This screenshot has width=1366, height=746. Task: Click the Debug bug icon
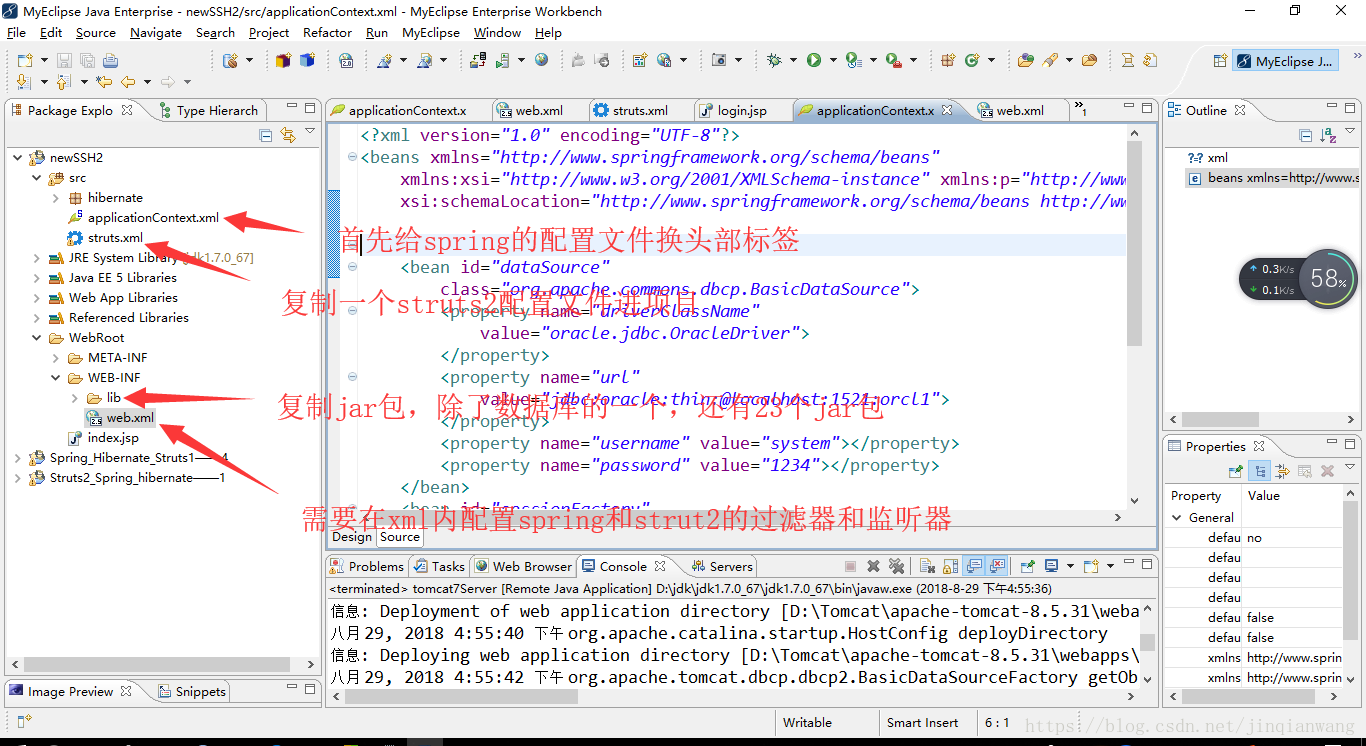pos(773,61)
